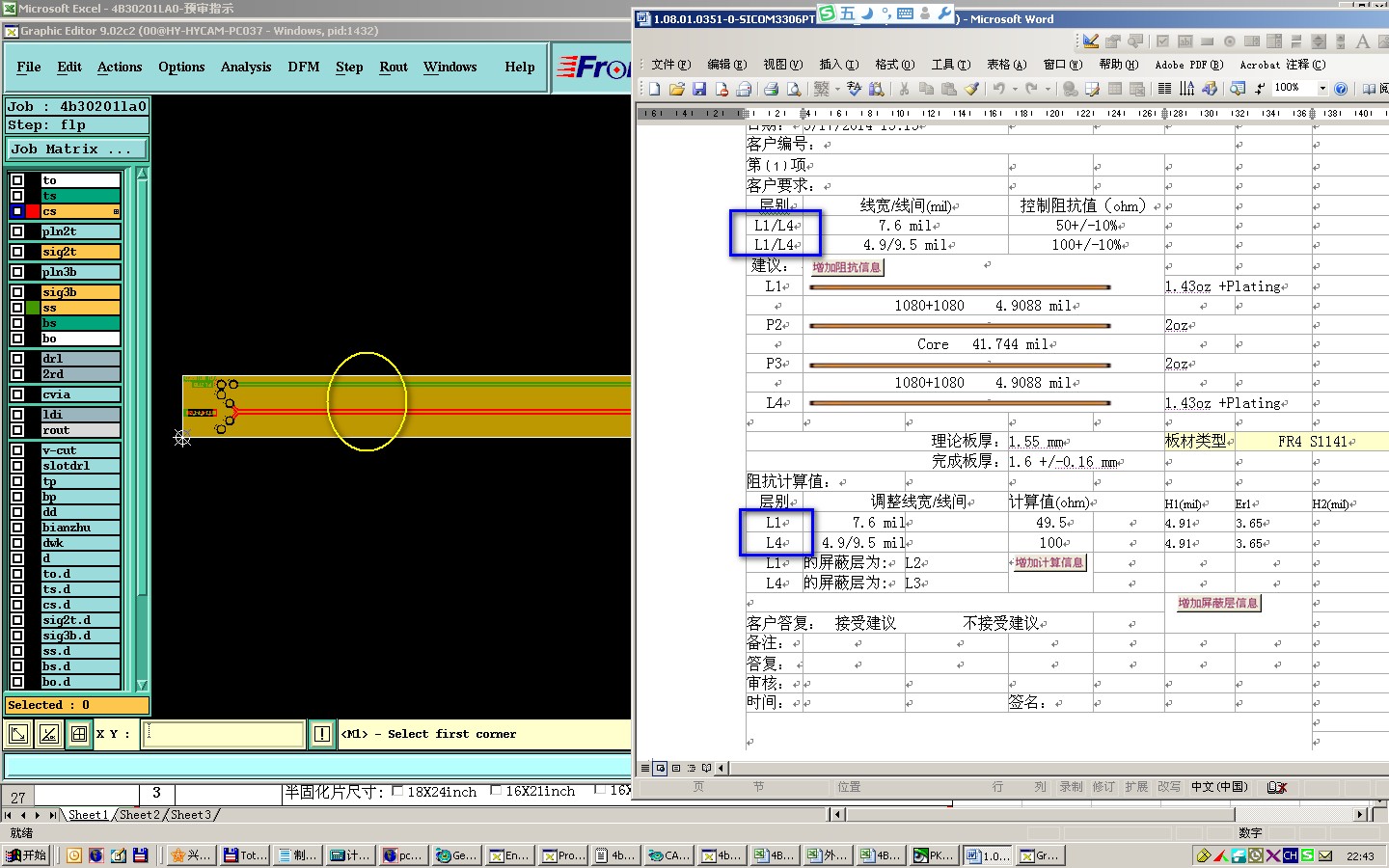This screenshot has height=868, width=1389.
Task: Jump to last Excel sheet tab arrow
Action: pos(52,815)
